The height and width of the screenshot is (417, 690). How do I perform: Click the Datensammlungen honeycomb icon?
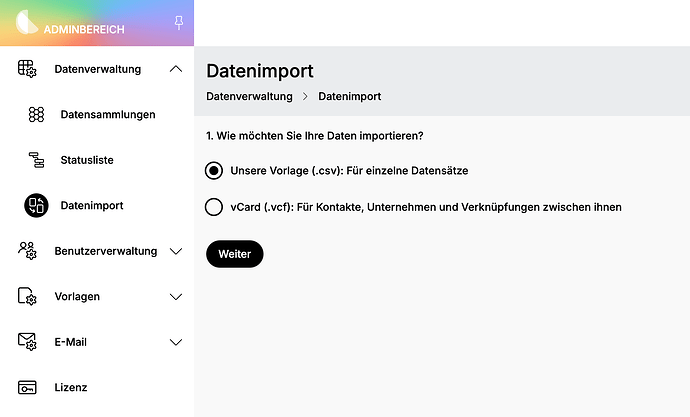(37, 114)
